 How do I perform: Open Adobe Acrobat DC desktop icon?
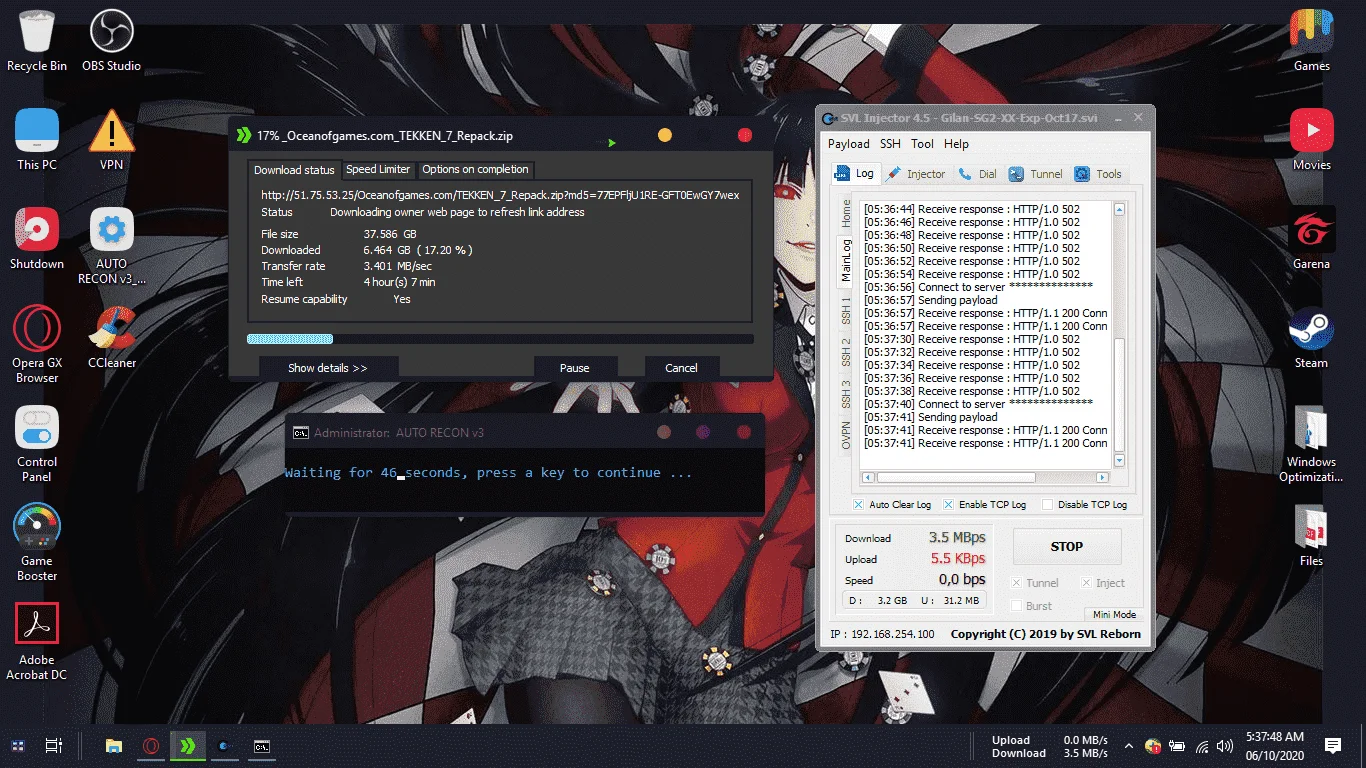(x=37, y=642)
